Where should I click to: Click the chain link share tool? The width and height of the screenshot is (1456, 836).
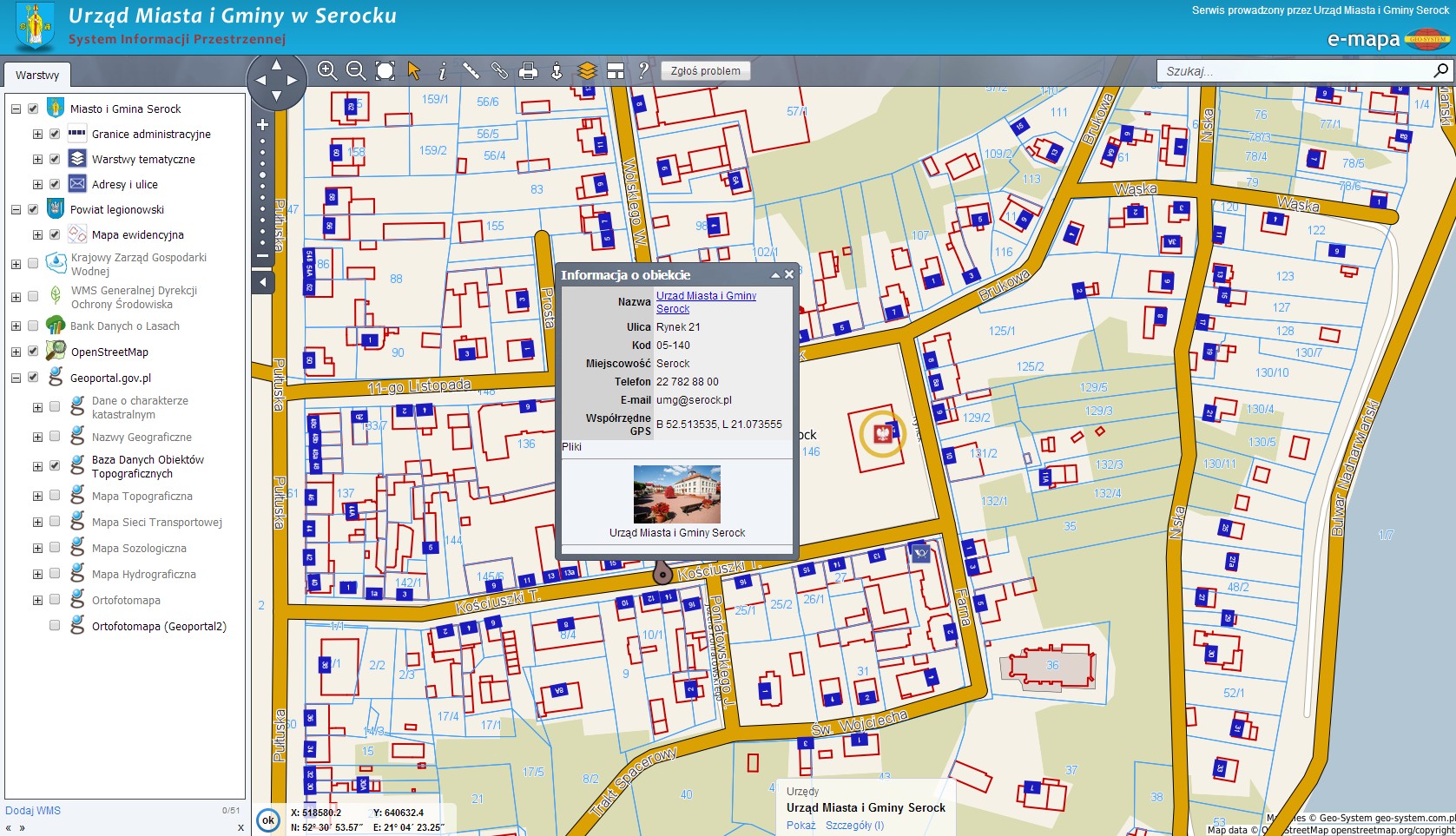(x=499, y=71)
